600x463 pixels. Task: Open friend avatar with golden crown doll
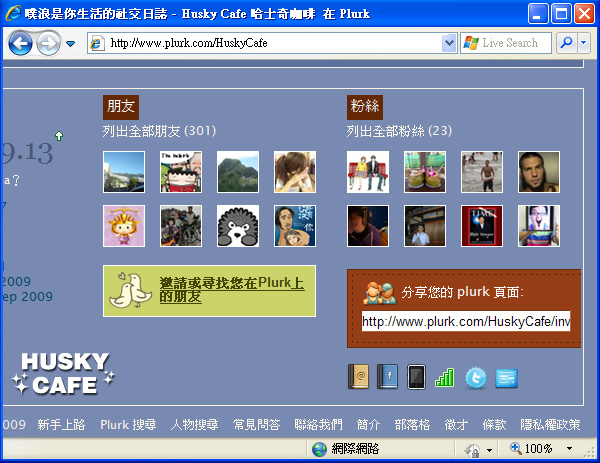click(x=124, y=226)
